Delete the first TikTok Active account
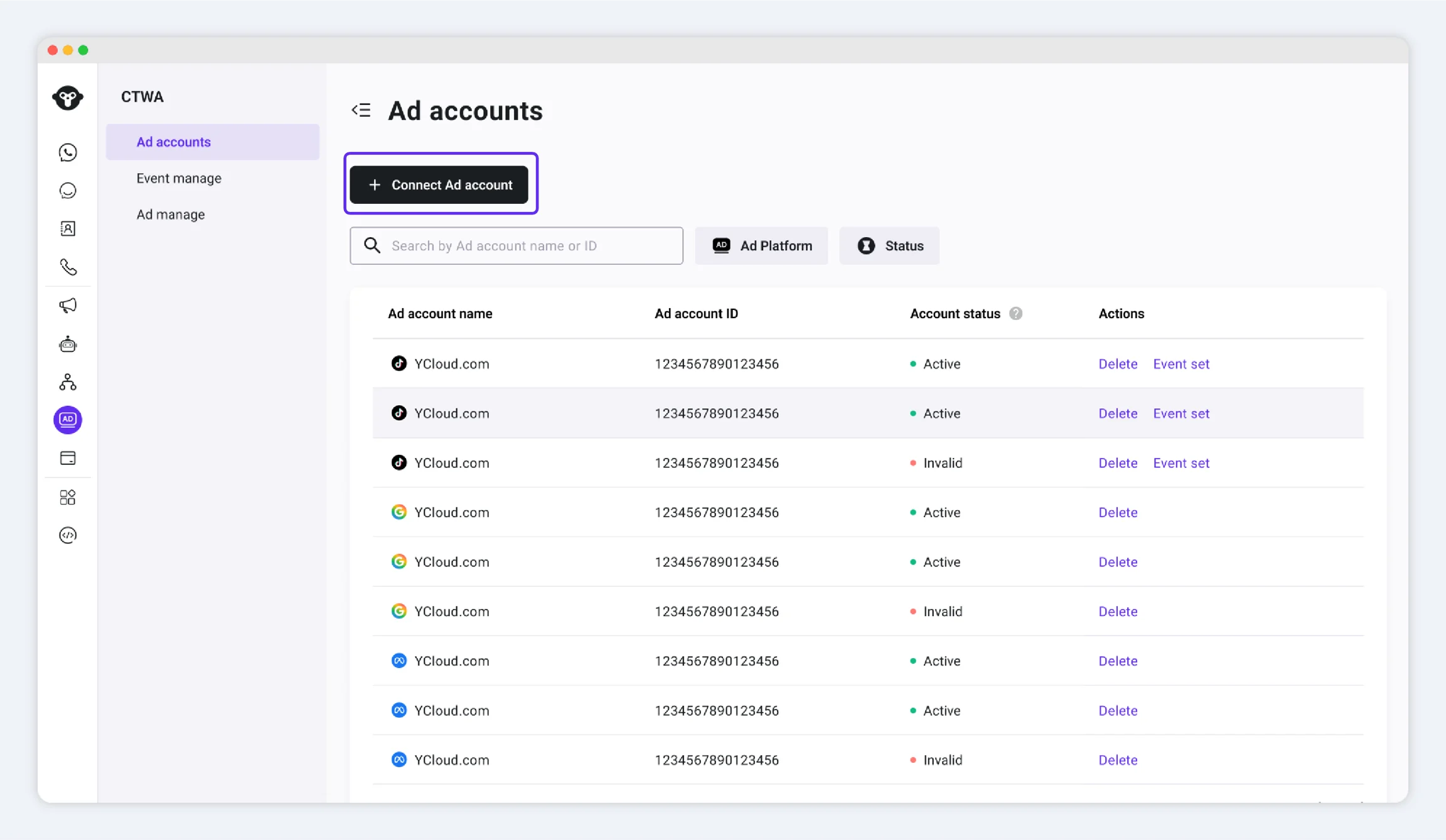 [1118, 364]
